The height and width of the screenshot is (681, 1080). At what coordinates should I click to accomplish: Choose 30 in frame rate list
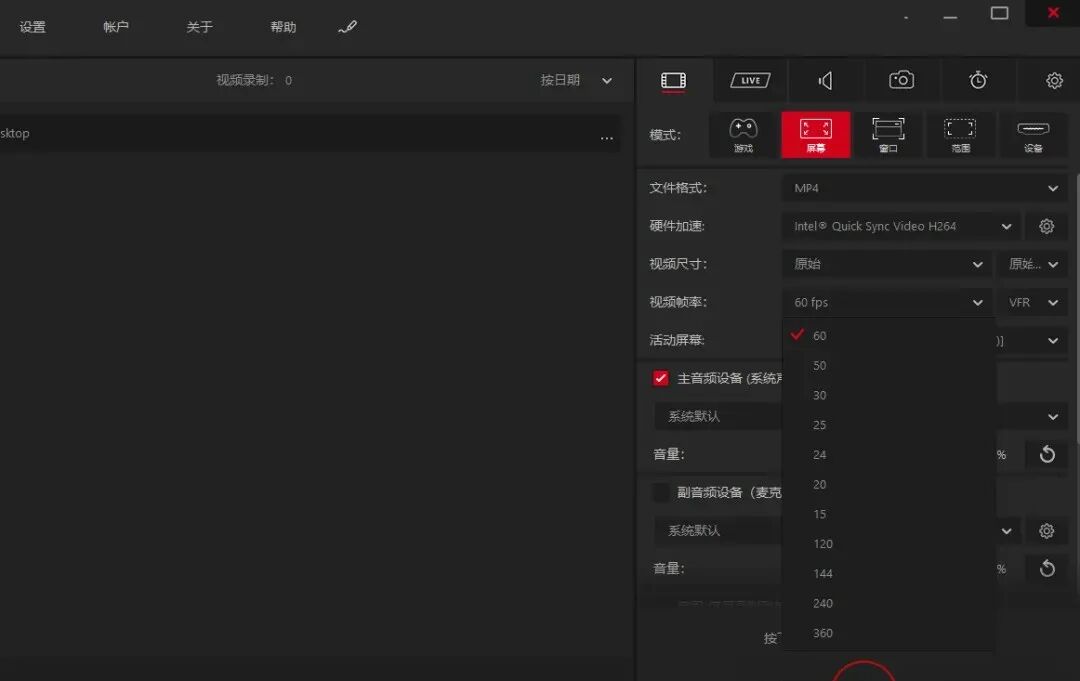(889, 395)
